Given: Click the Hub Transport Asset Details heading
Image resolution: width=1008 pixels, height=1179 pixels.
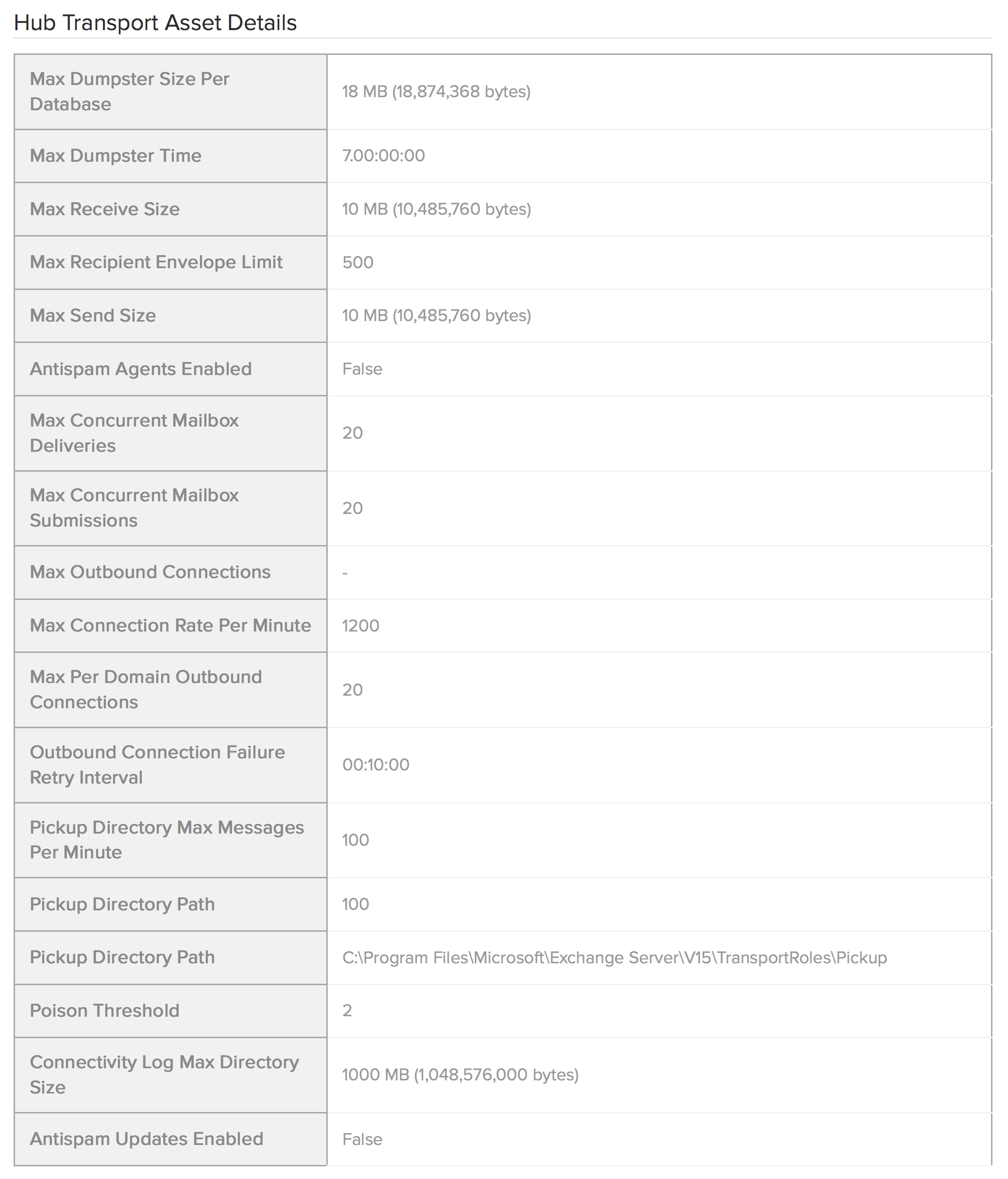Looking at the screenshot, I should pyautogui.click(x=155, y=23).
